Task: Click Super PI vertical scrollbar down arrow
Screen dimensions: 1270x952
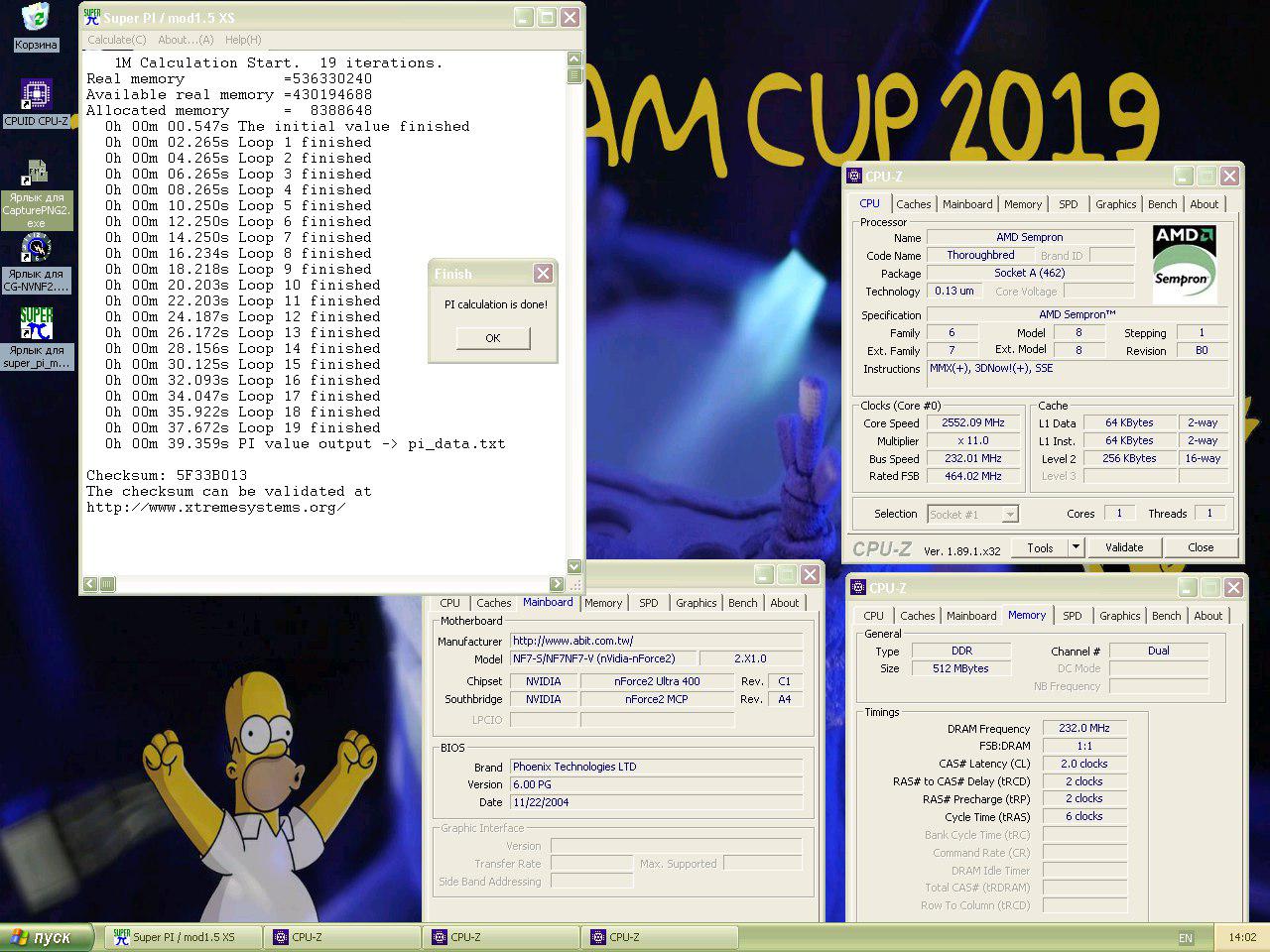Action: coord(574,566)
